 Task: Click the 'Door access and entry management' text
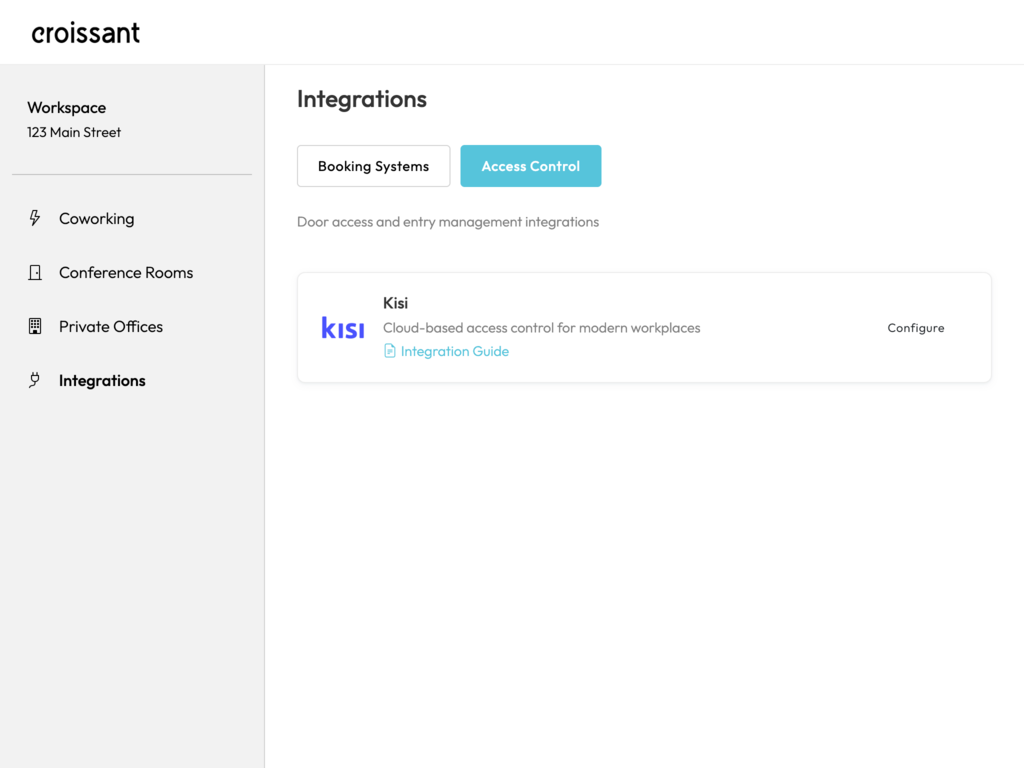(448, 222)
